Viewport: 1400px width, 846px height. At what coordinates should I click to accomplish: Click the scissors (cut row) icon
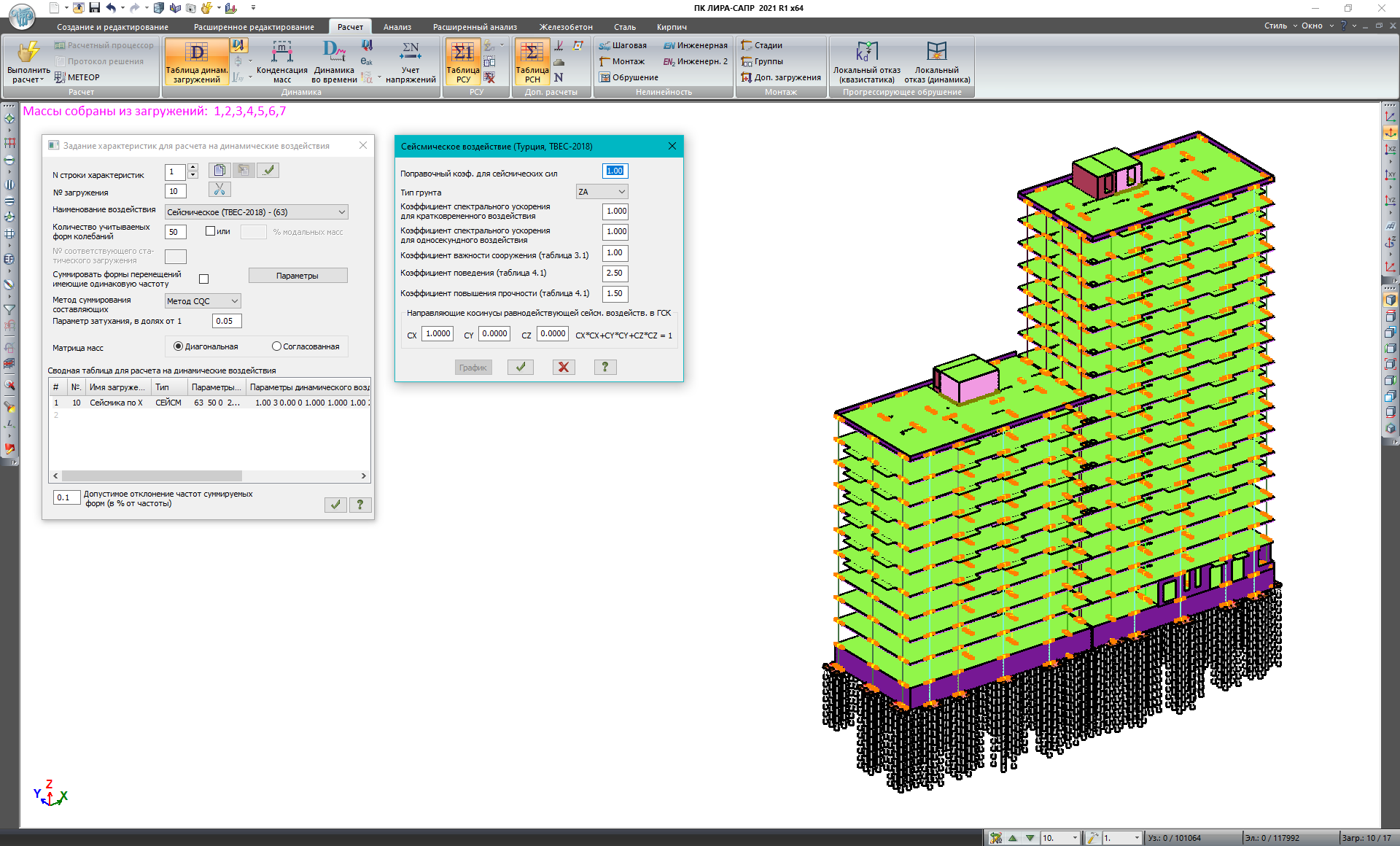(x=219, y=190)
